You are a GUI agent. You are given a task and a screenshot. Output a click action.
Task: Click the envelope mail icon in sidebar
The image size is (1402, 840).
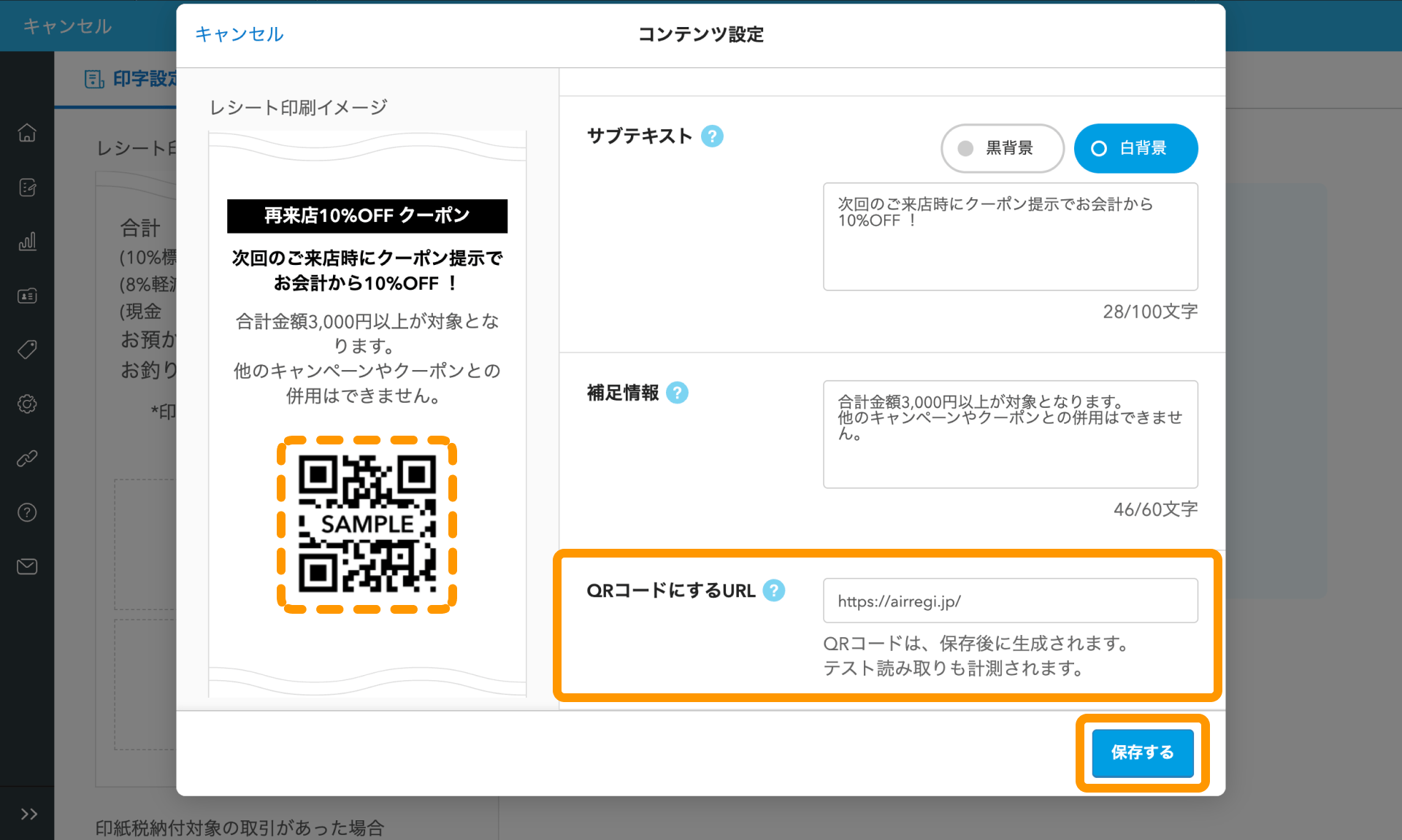(x=27, y=566)
